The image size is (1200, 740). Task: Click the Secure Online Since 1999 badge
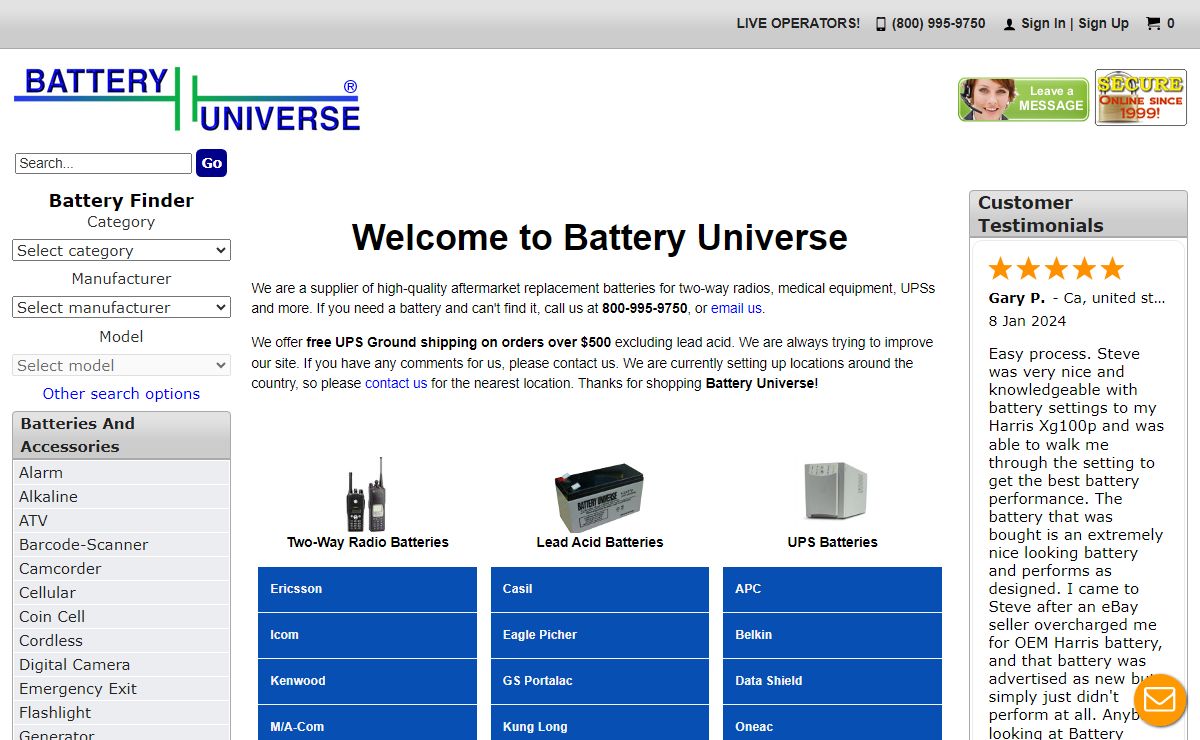(1141, 97)
